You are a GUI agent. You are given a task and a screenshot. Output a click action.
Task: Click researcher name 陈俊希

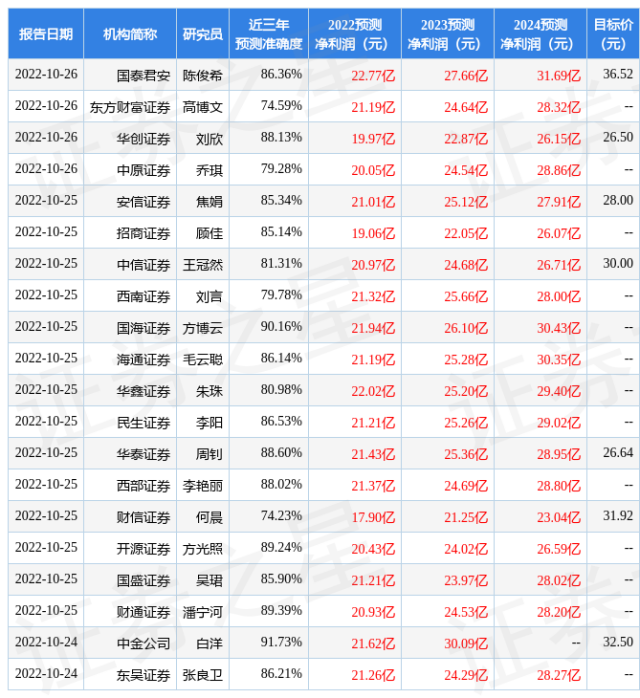[x=203, y=75]
